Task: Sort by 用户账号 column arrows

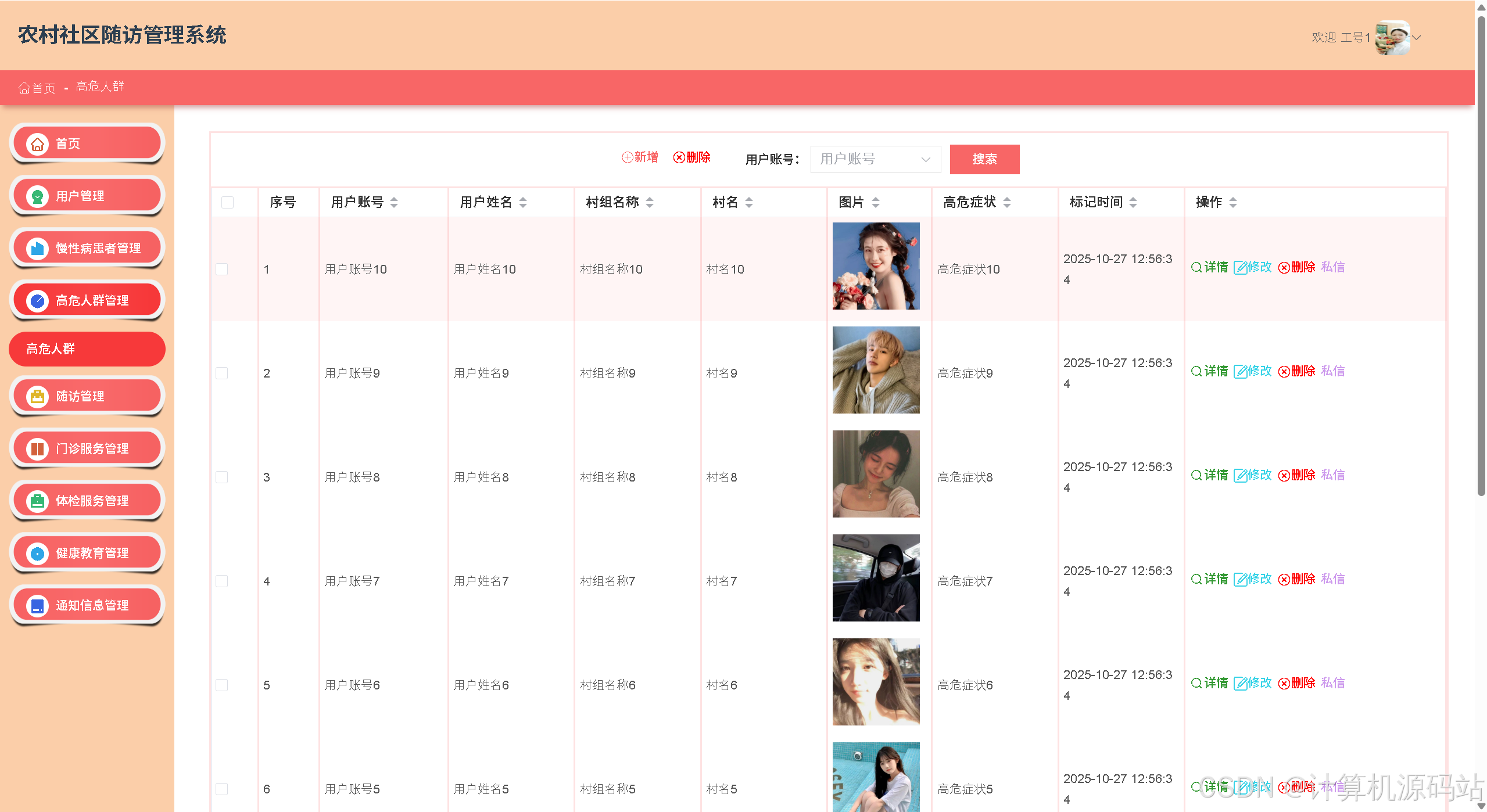Action: pyautogui.click(x=394, y=202)
